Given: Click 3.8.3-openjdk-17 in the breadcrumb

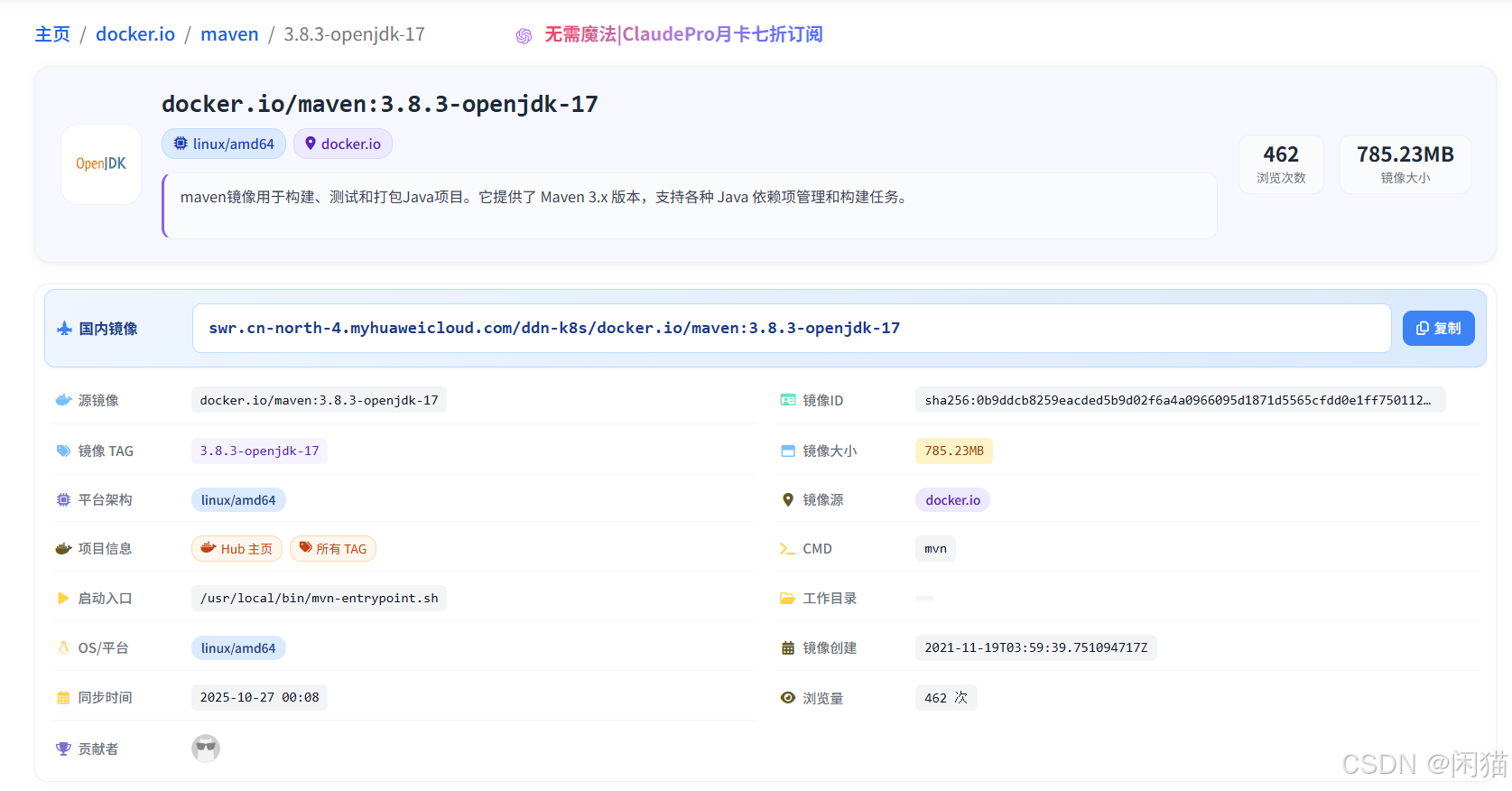Looking at the screenshot, I should tap(354, 34).
